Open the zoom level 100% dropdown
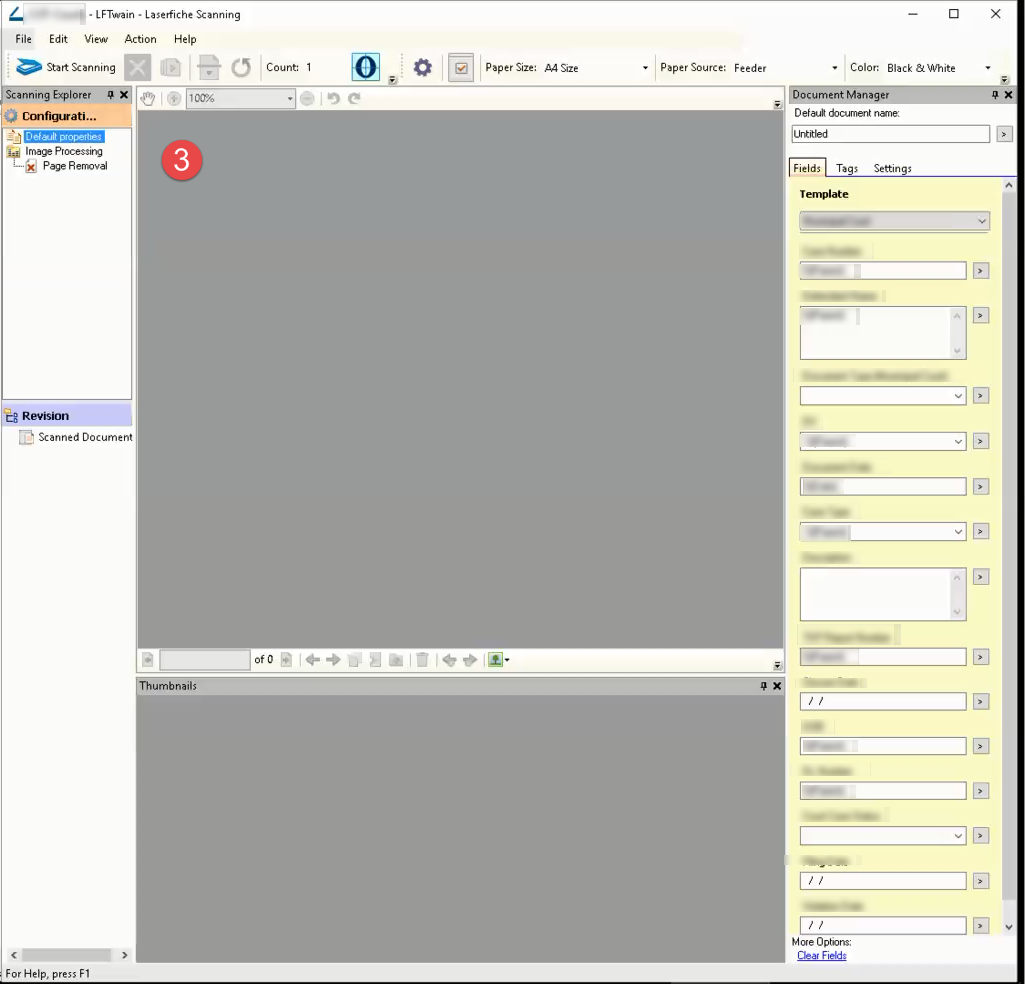 point(290,98)
